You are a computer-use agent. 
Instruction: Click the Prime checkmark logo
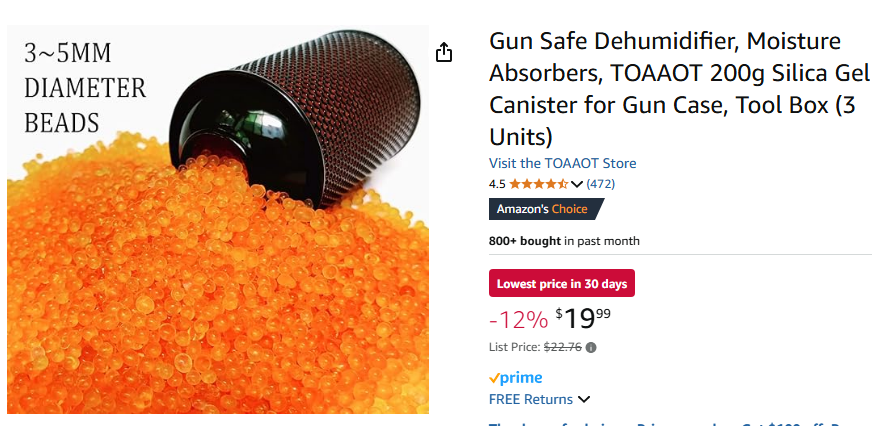515,378
